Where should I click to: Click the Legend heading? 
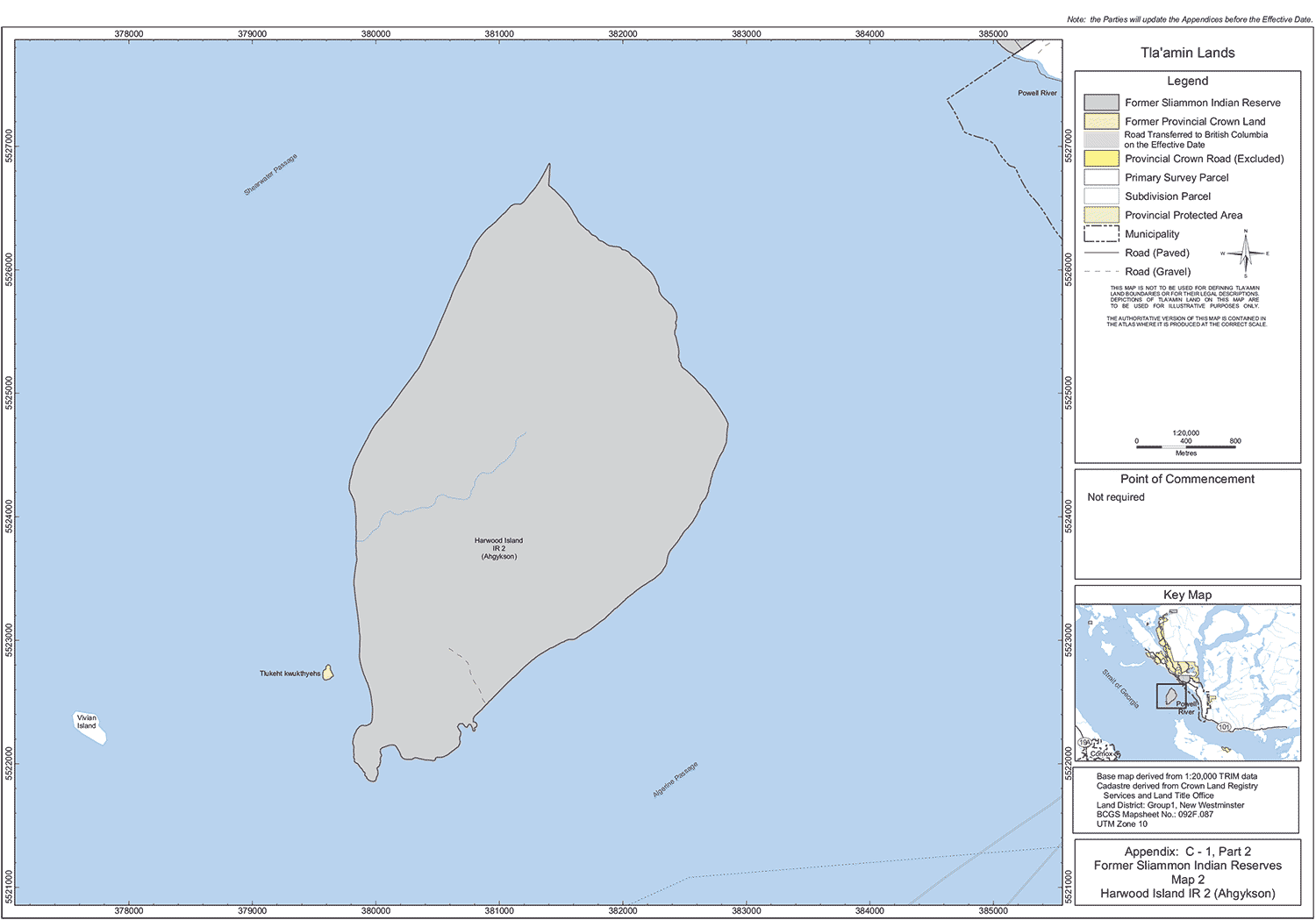tap(1188, 81)
